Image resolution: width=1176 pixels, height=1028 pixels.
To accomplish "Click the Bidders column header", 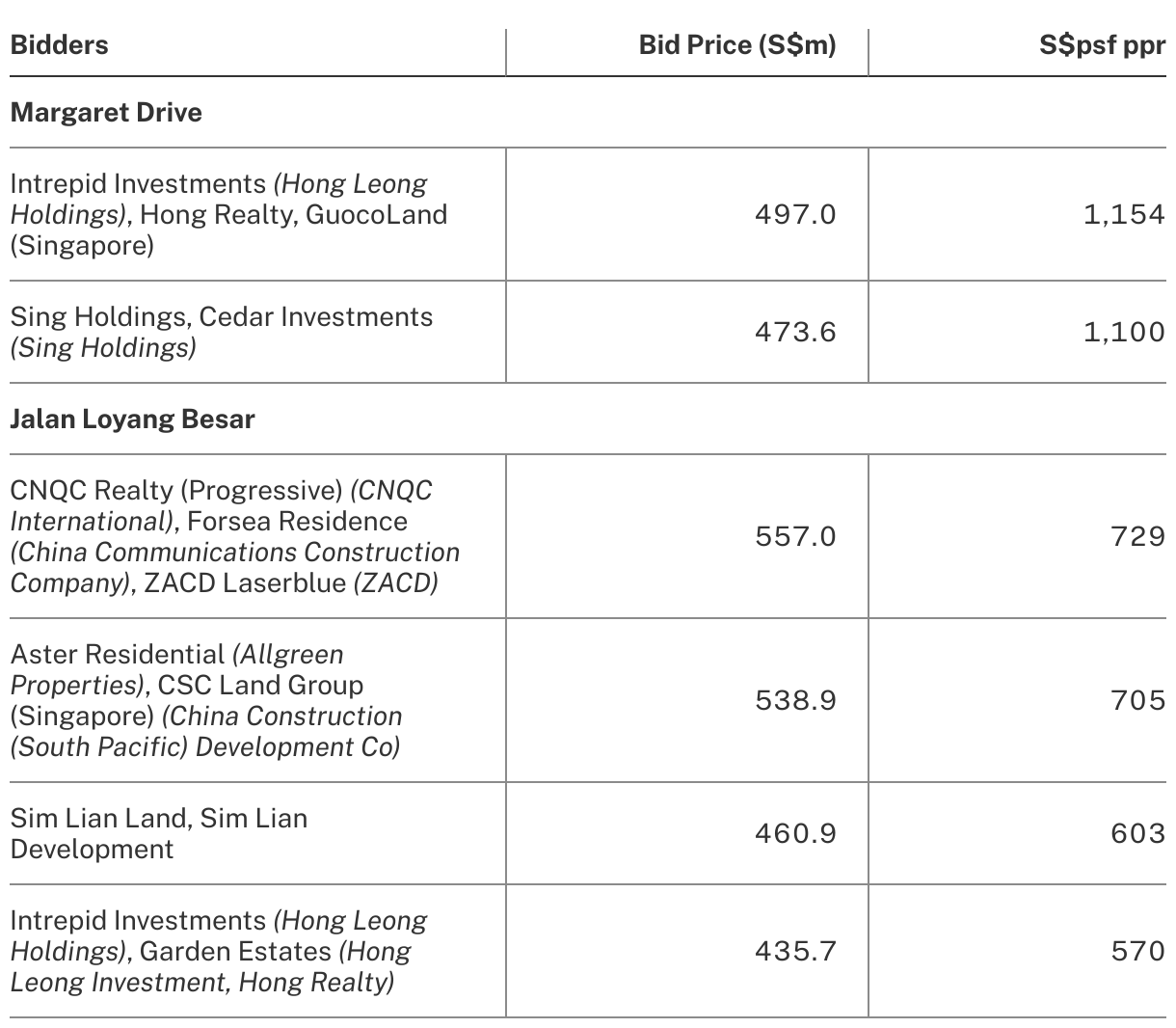I will 59,45.
